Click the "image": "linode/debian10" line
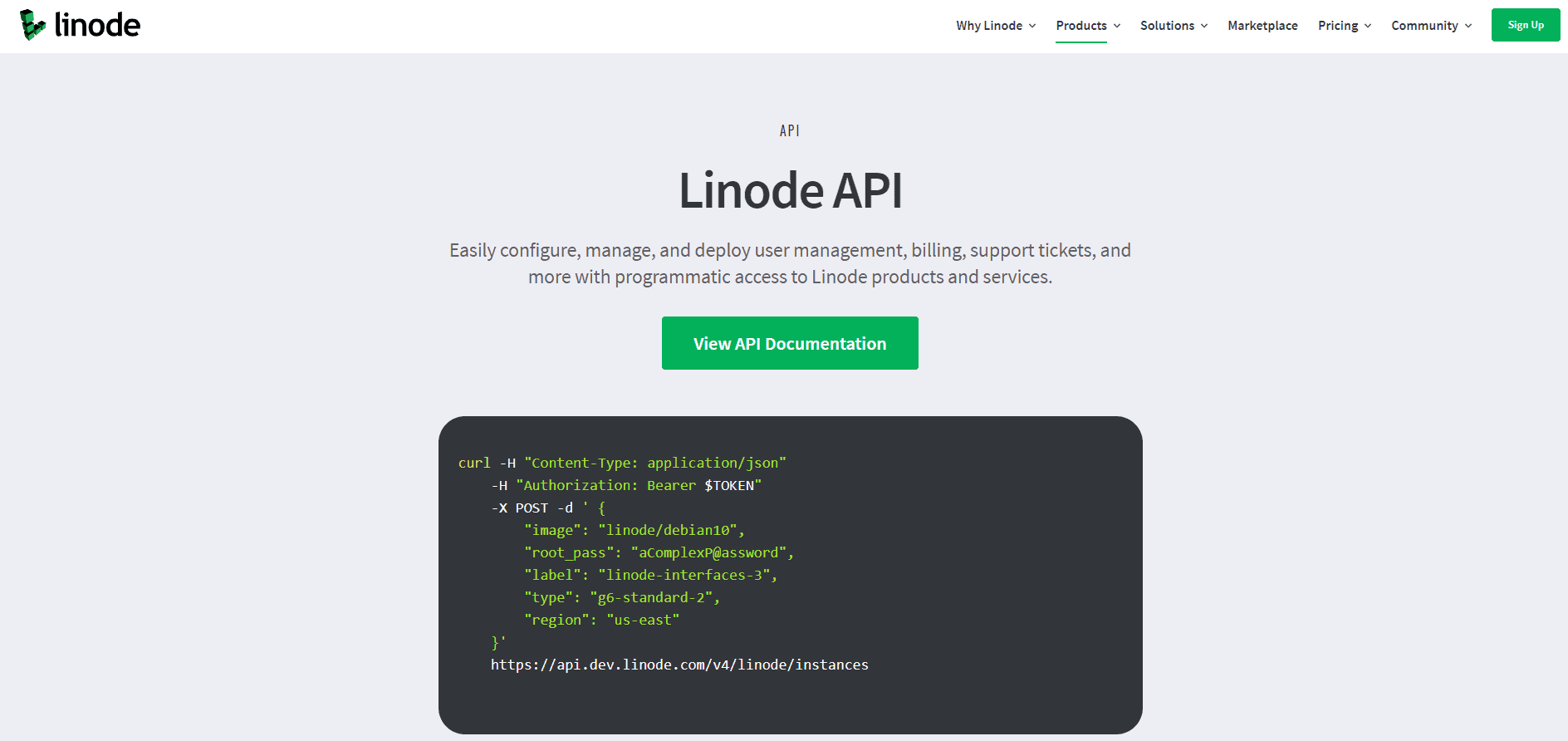The width and height of the screenshot is (1568, 741). point(635,530)
